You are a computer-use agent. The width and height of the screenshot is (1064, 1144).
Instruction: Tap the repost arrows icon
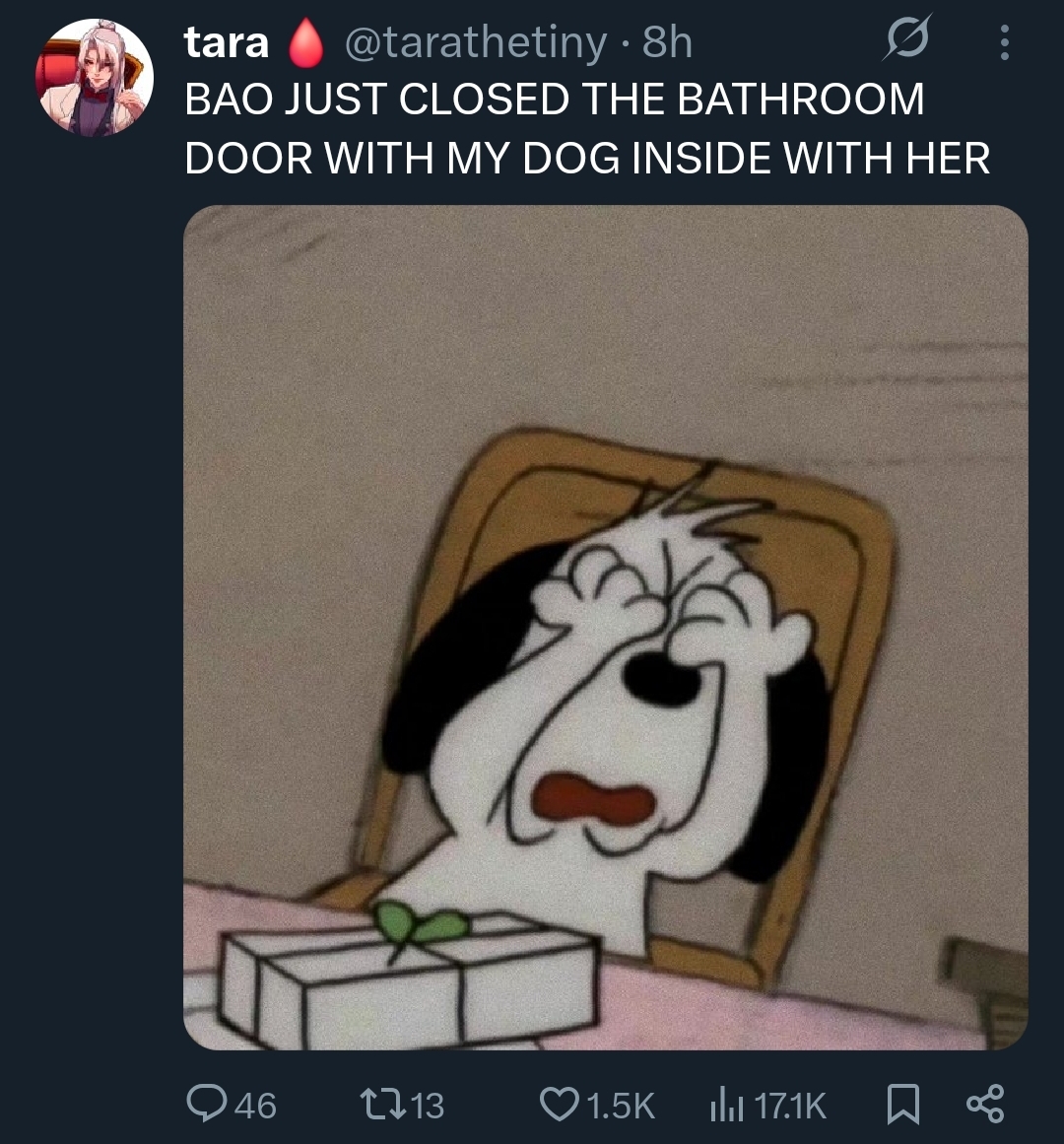(x=383, y=1104)
